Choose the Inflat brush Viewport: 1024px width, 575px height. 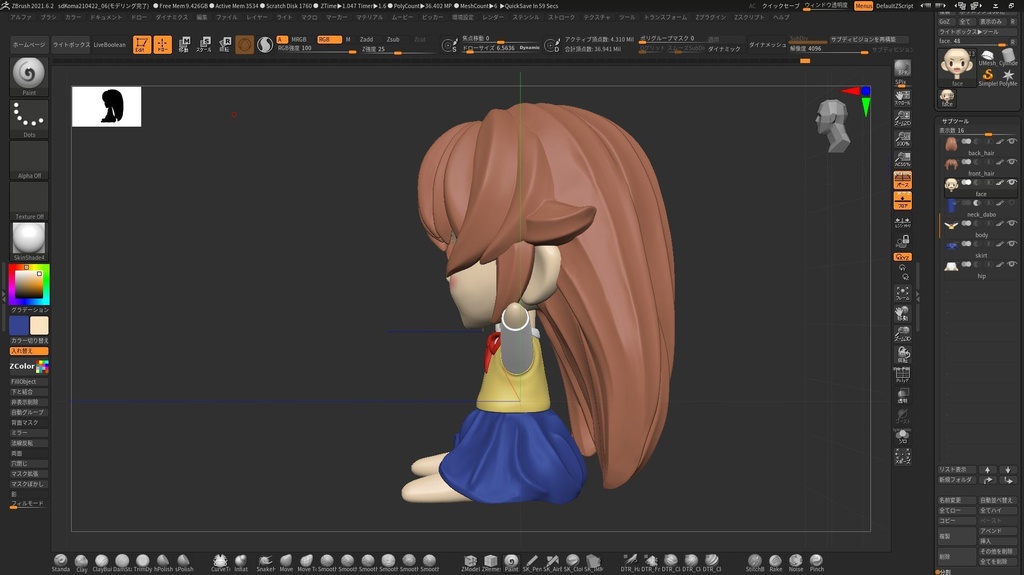tap(241, 562)
